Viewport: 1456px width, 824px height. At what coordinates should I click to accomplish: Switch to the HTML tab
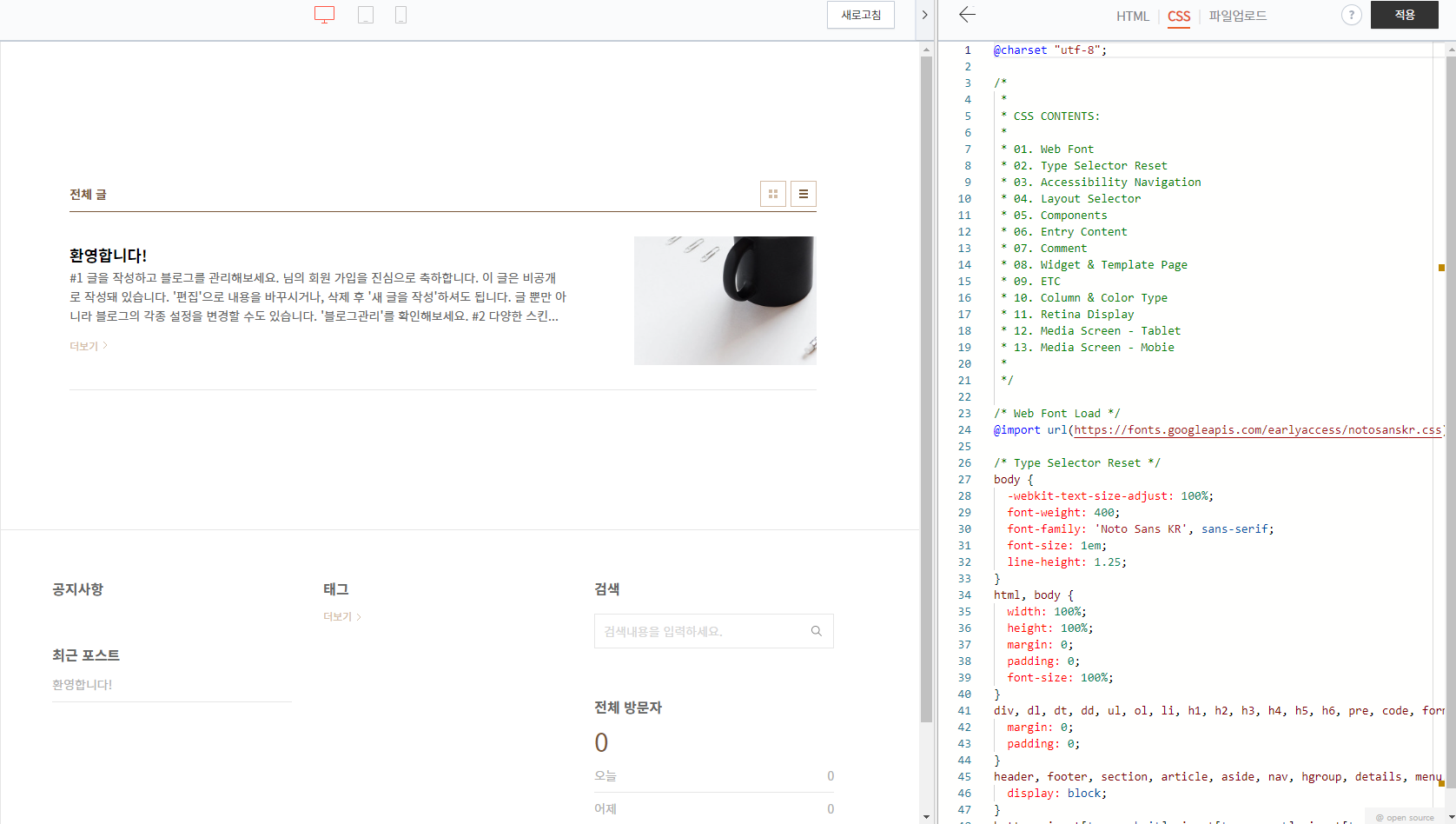[1132, 16]
